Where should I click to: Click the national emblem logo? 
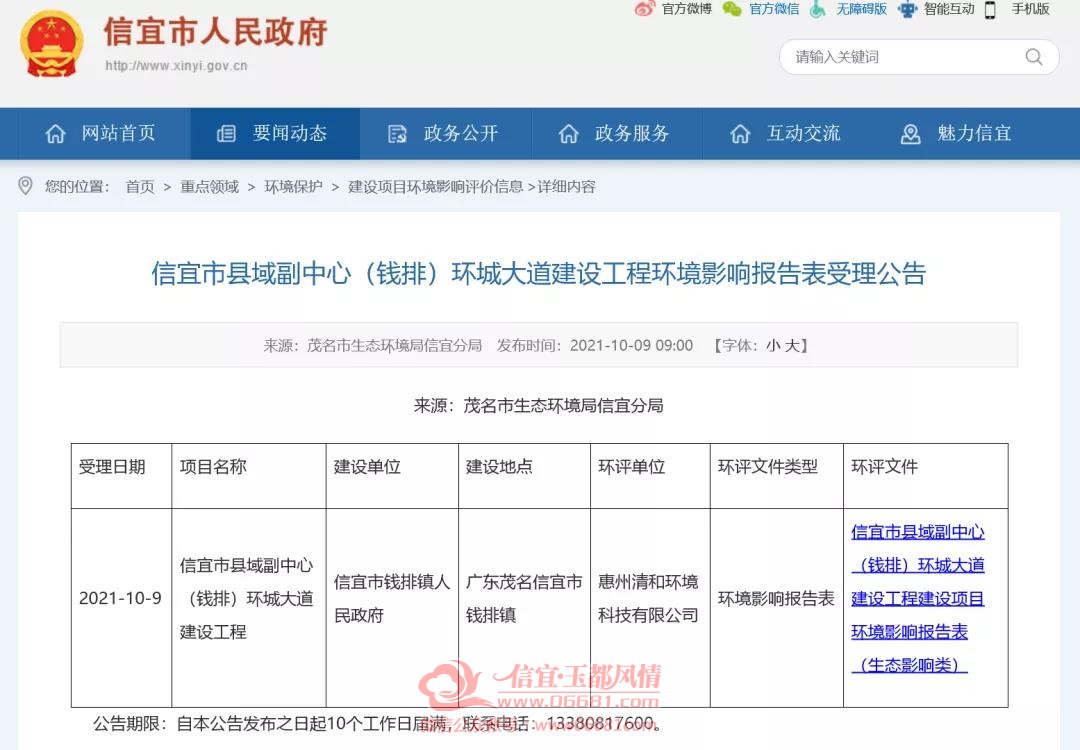(52, 43)
